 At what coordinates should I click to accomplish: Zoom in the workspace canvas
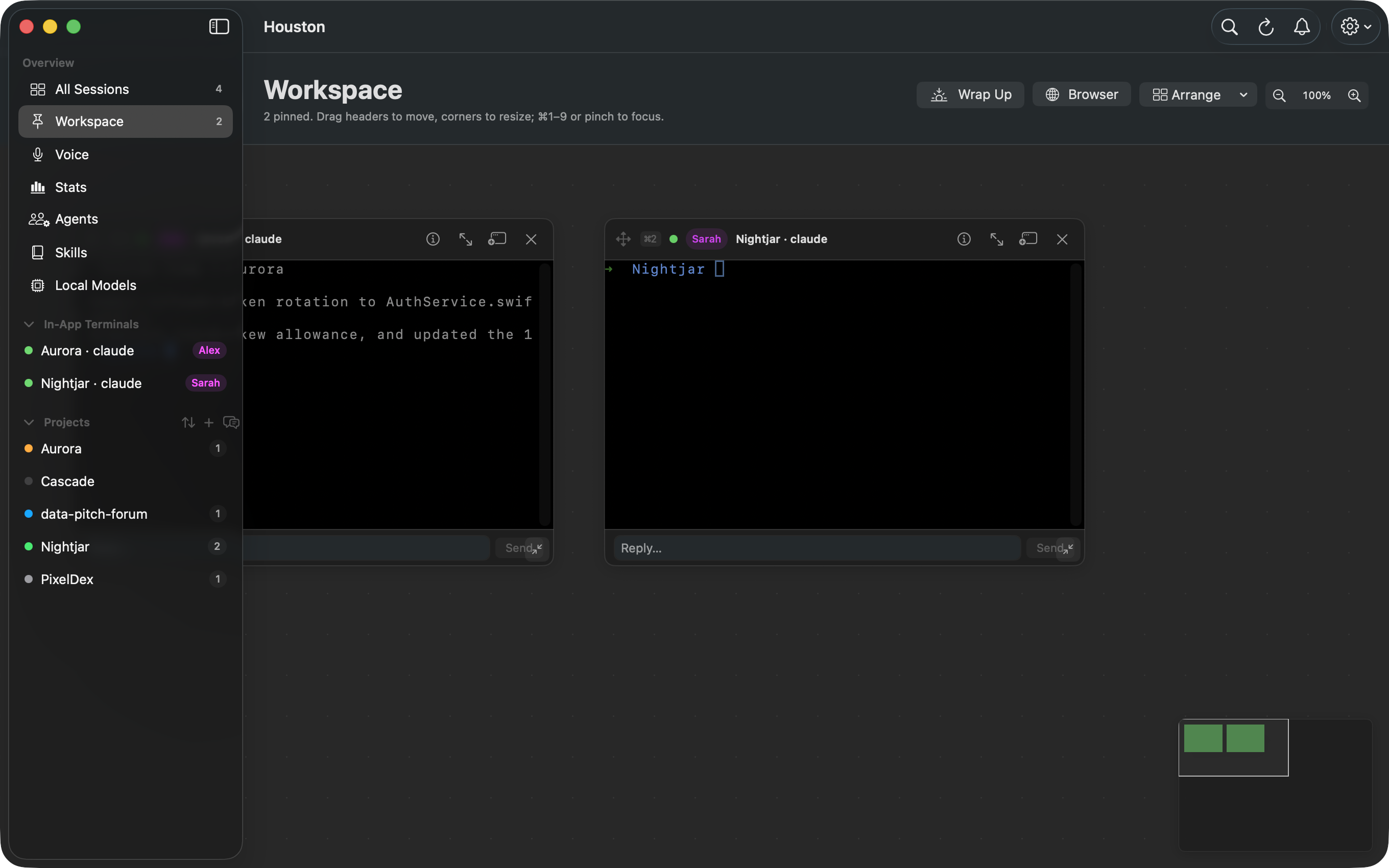pos(1354,95)
